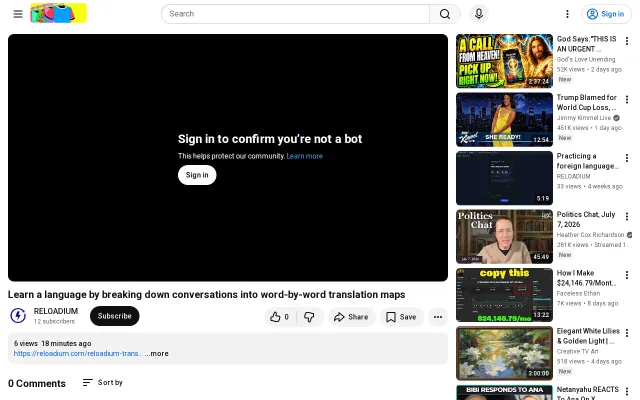Subscribe to the RELOADIUM channel
640x400 pixels.
(115, 316)
